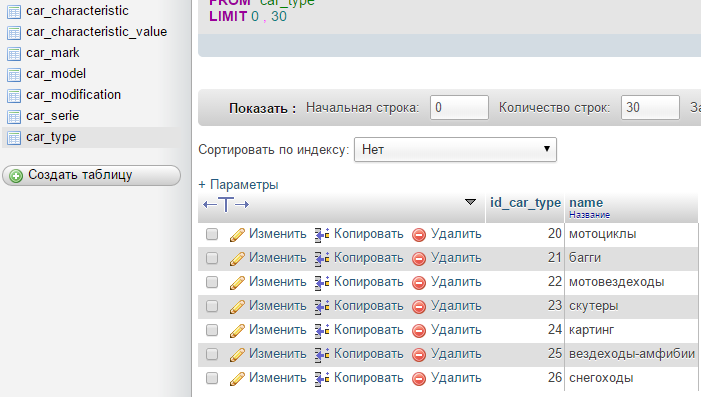
Task: Click Удалить link for снегоходы row
Action: (x=456, y=378)
